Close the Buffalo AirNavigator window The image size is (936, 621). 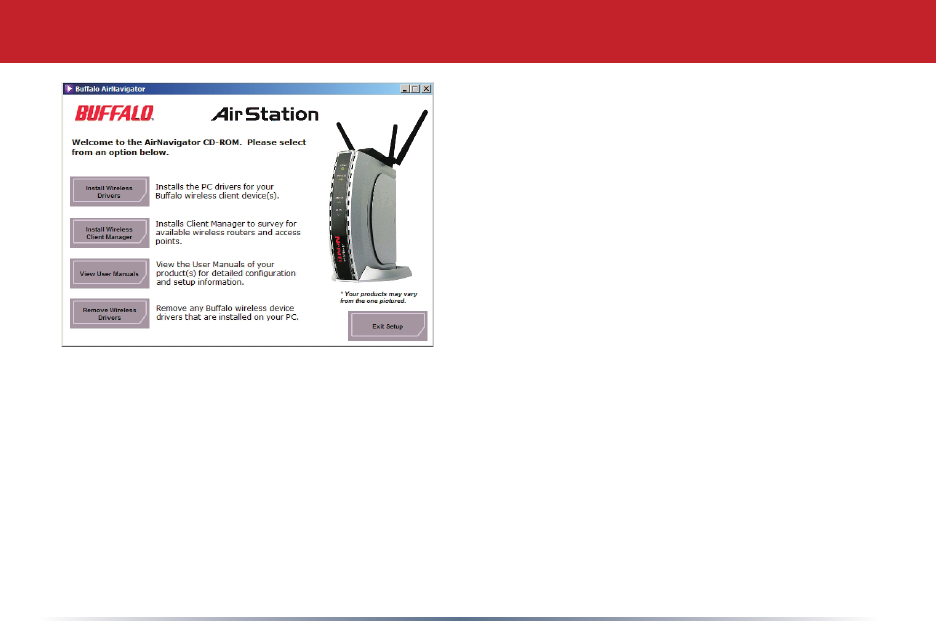click(426, 89)
